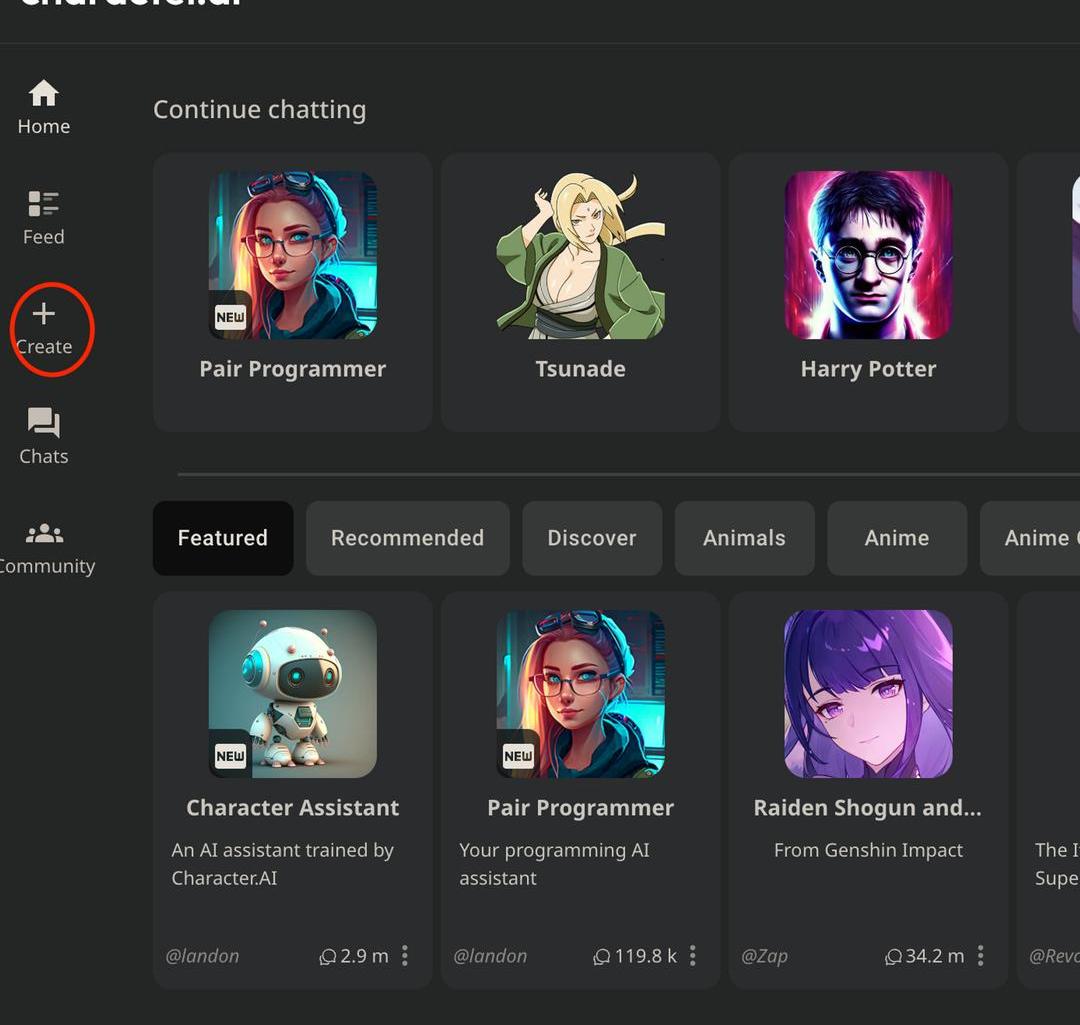Go to Home in the sidebar

(x=44, y=95)
